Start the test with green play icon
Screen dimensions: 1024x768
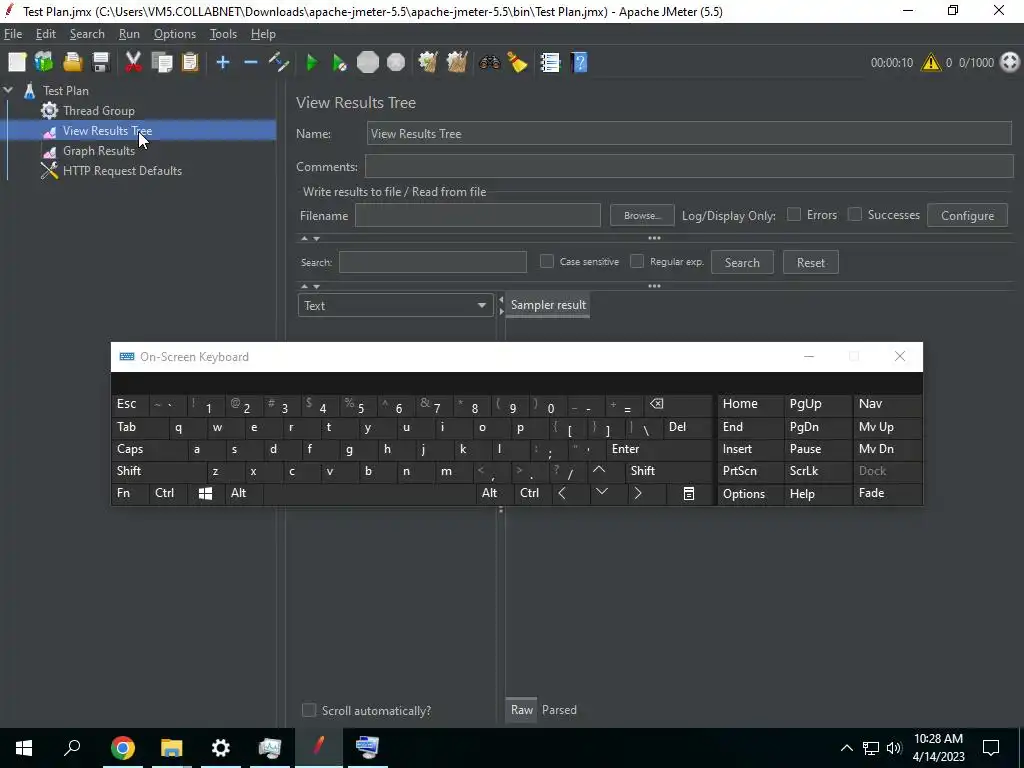[x=312, y=63]
